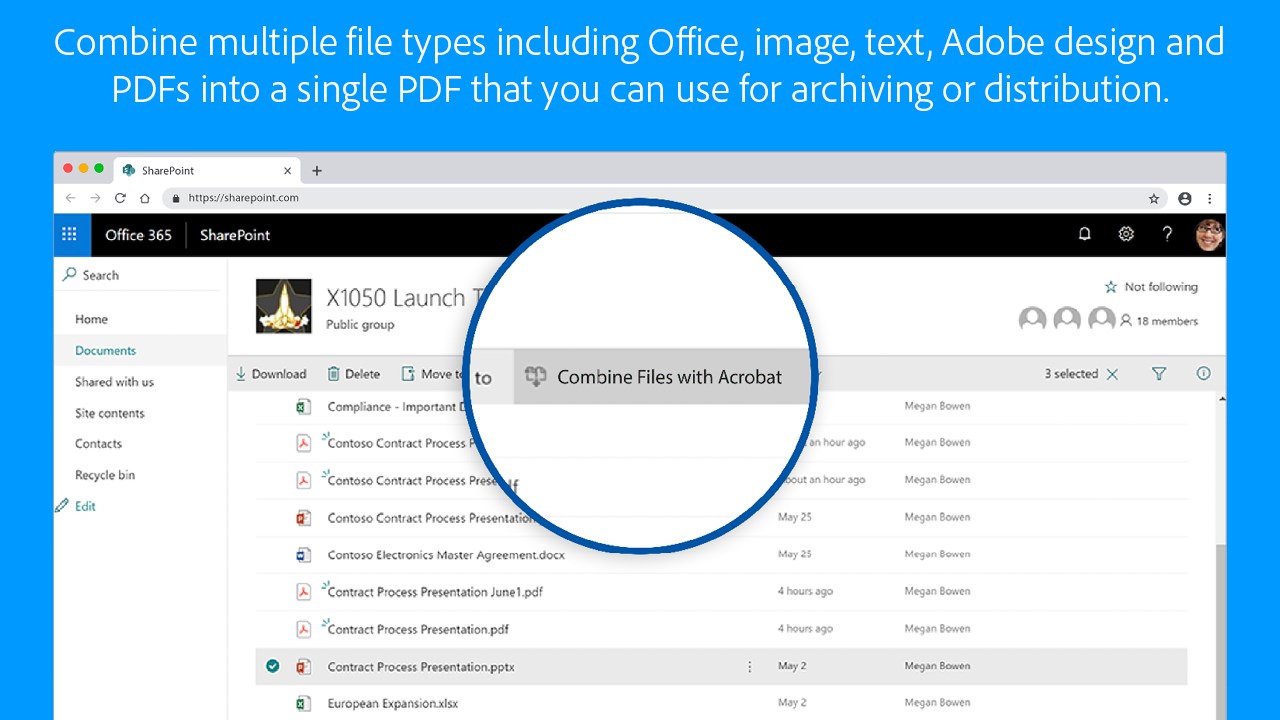Open the settings gear in SharePoint header
Viewport: 1280px width, 720px height.
(x=1126, y=234)
